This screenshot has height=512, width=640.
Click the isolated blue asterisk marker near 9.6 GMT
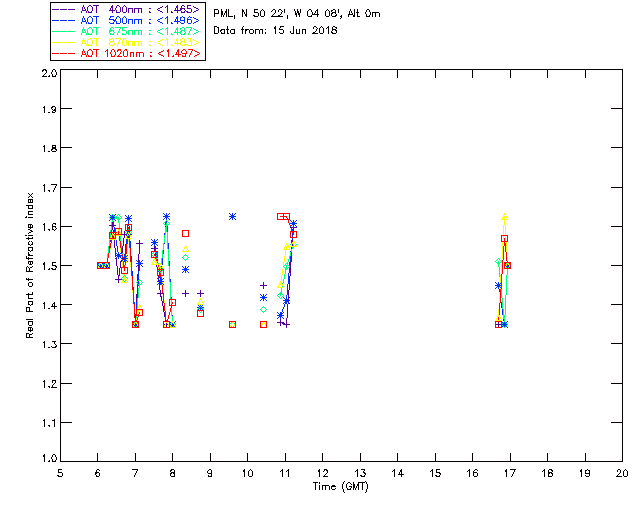(x=232, y=216)
